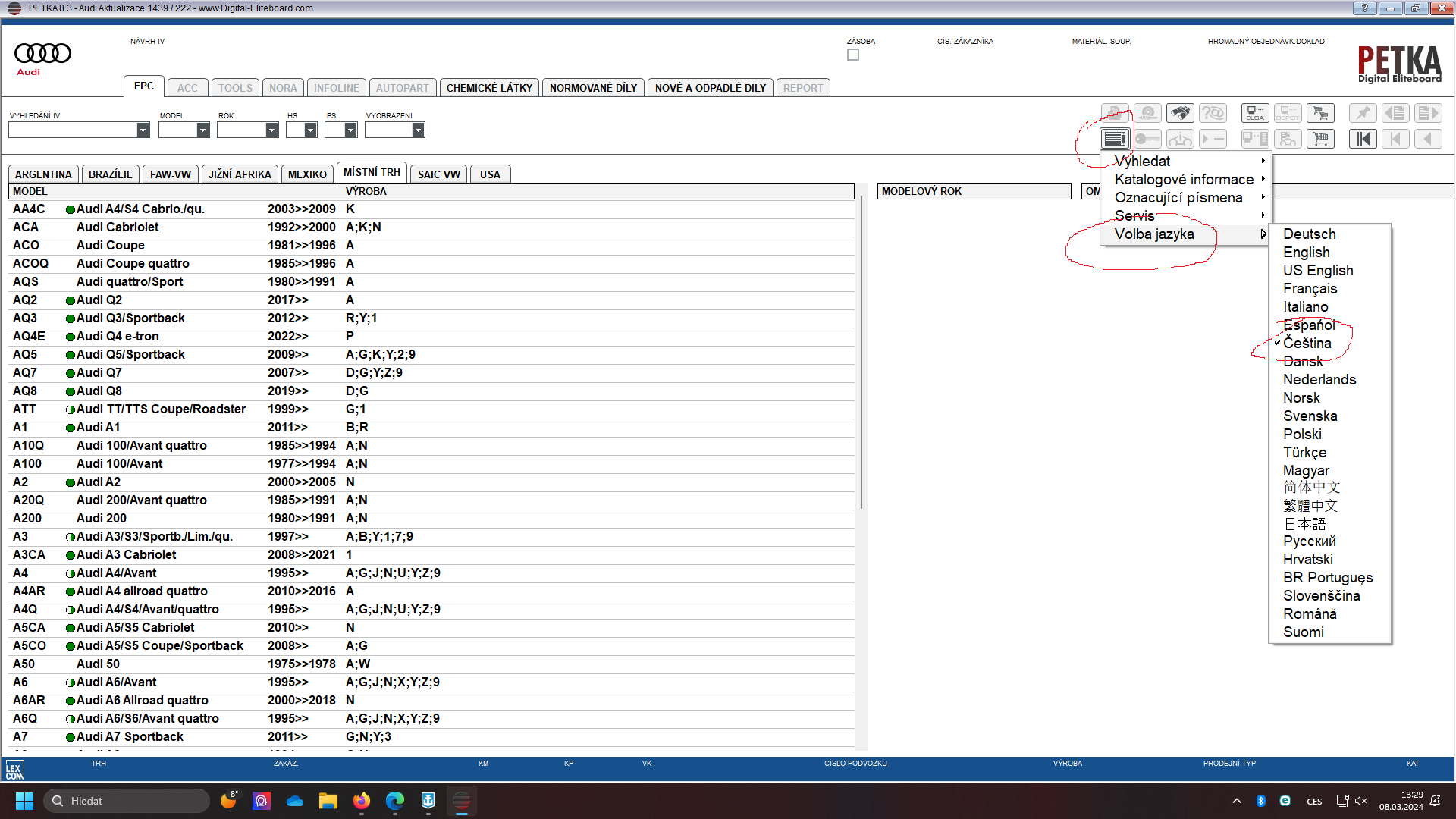Open File Explorer from the taskbar

point(328,801)
